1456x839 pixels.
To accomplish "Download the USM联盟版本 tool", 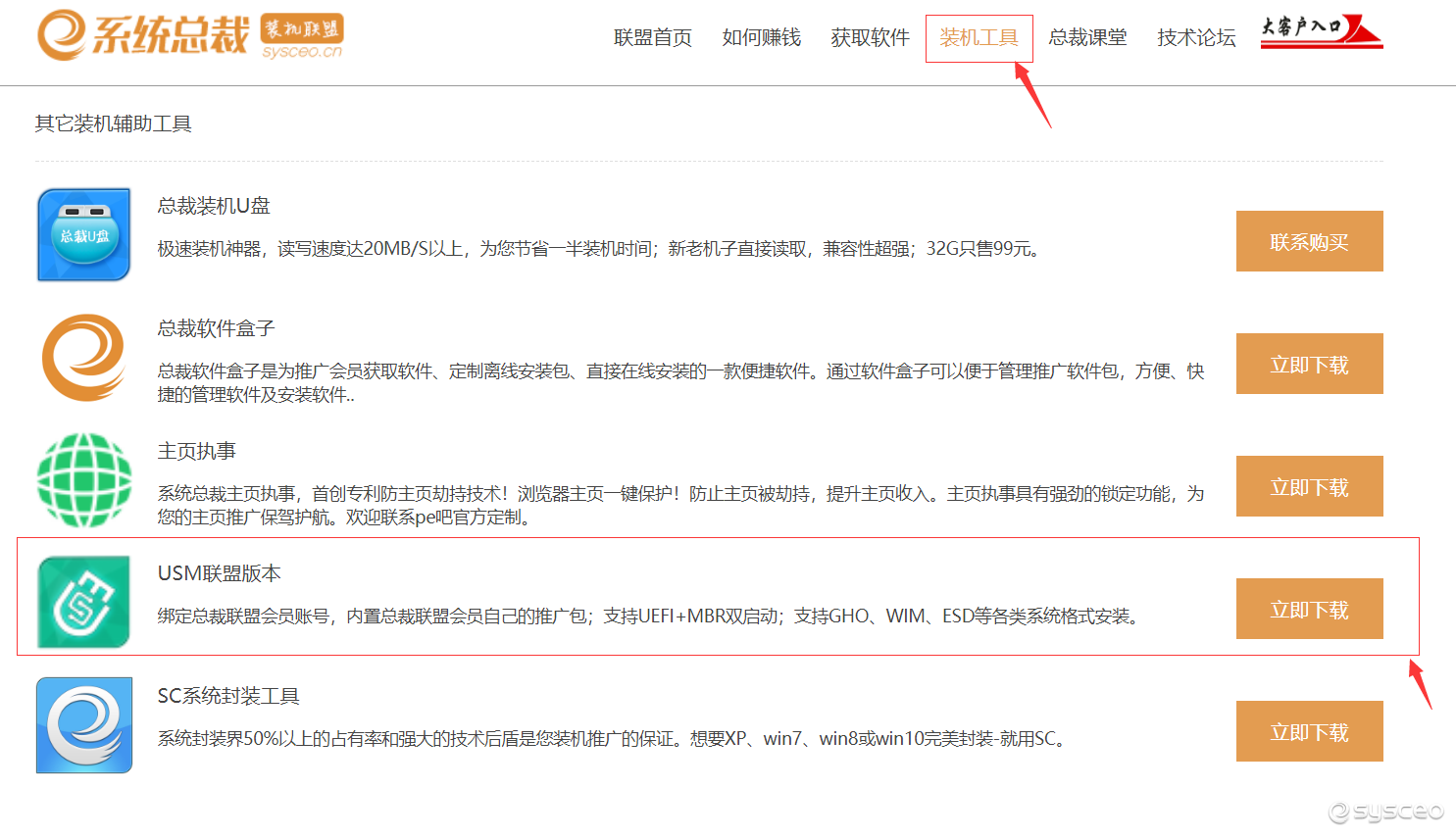I will [x=1309, y=610].
